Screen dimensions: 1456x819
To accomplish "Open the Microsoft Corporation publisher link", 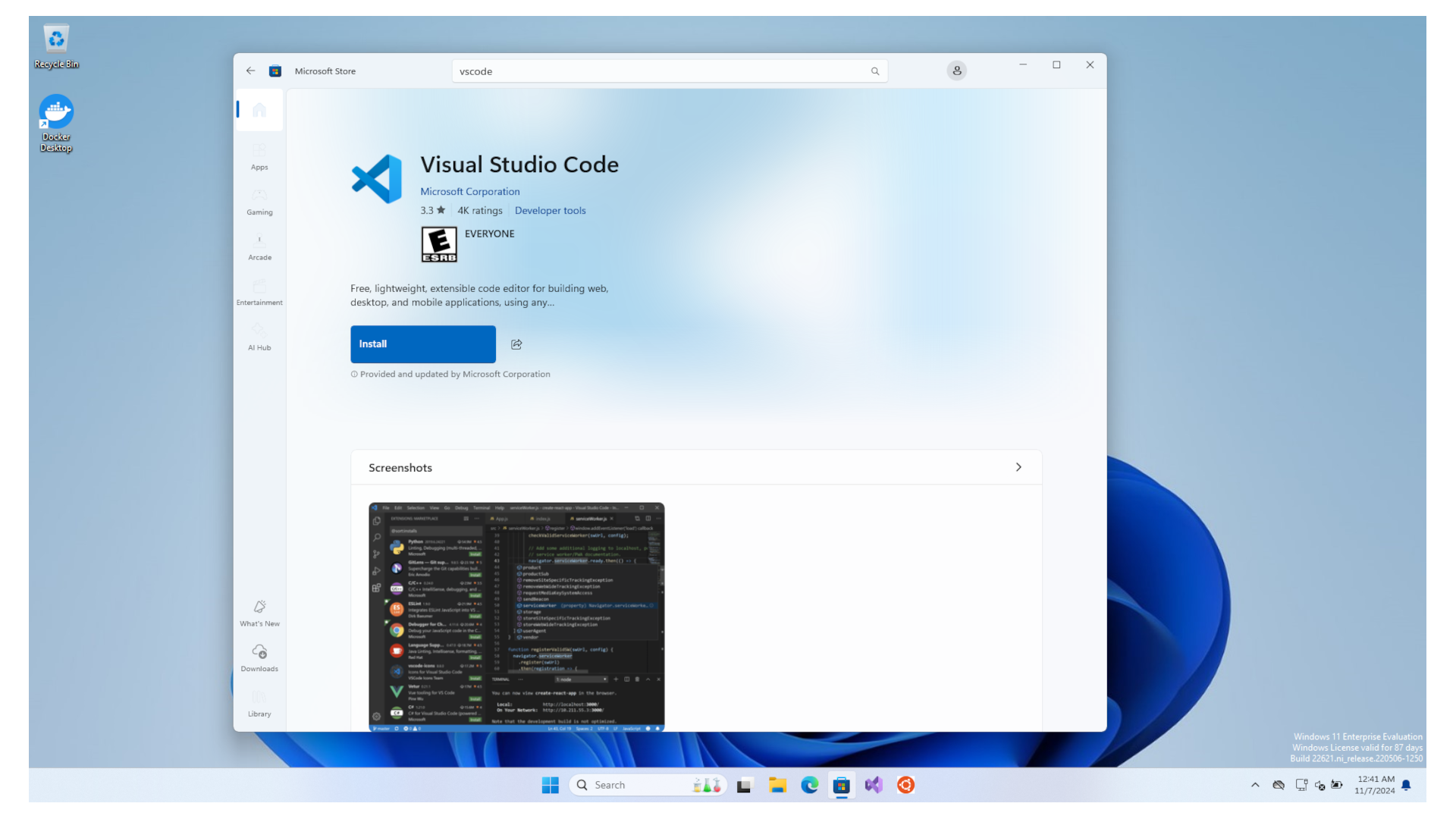I will coord(469,192).
